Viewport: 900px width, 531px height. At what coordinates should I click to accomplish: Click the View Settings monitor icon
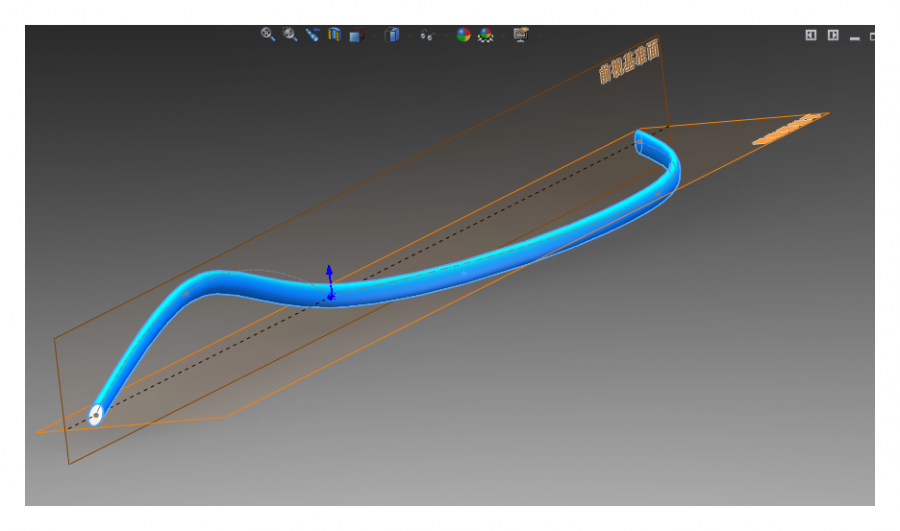(521, 34)
